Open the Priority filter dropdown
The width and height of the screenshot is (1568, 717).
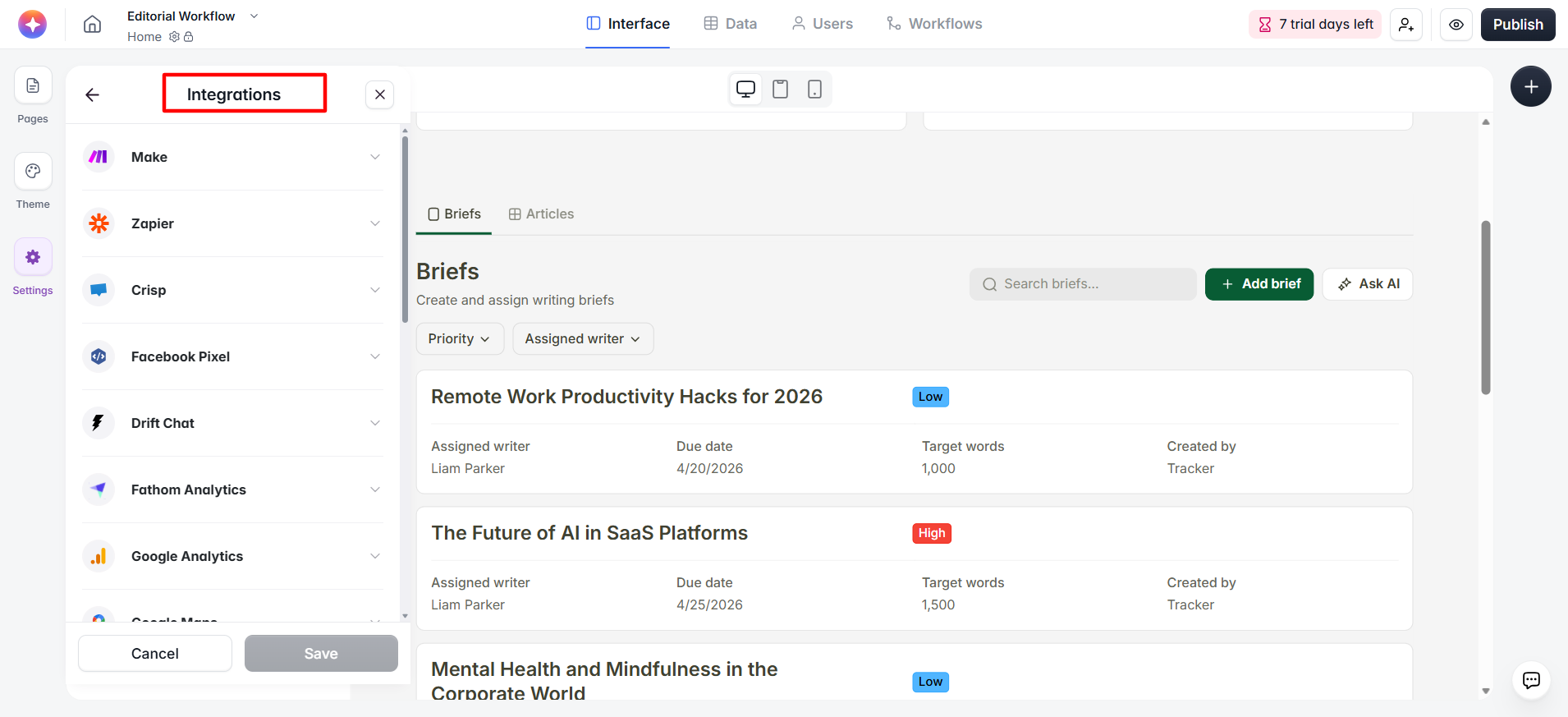tap(460, 338)
